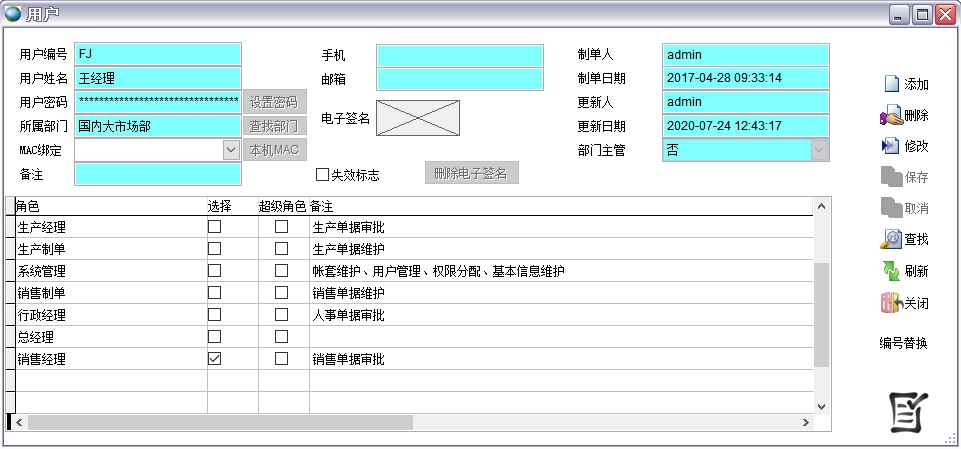Open the MAC绑定 dropdown

[231, 149]
